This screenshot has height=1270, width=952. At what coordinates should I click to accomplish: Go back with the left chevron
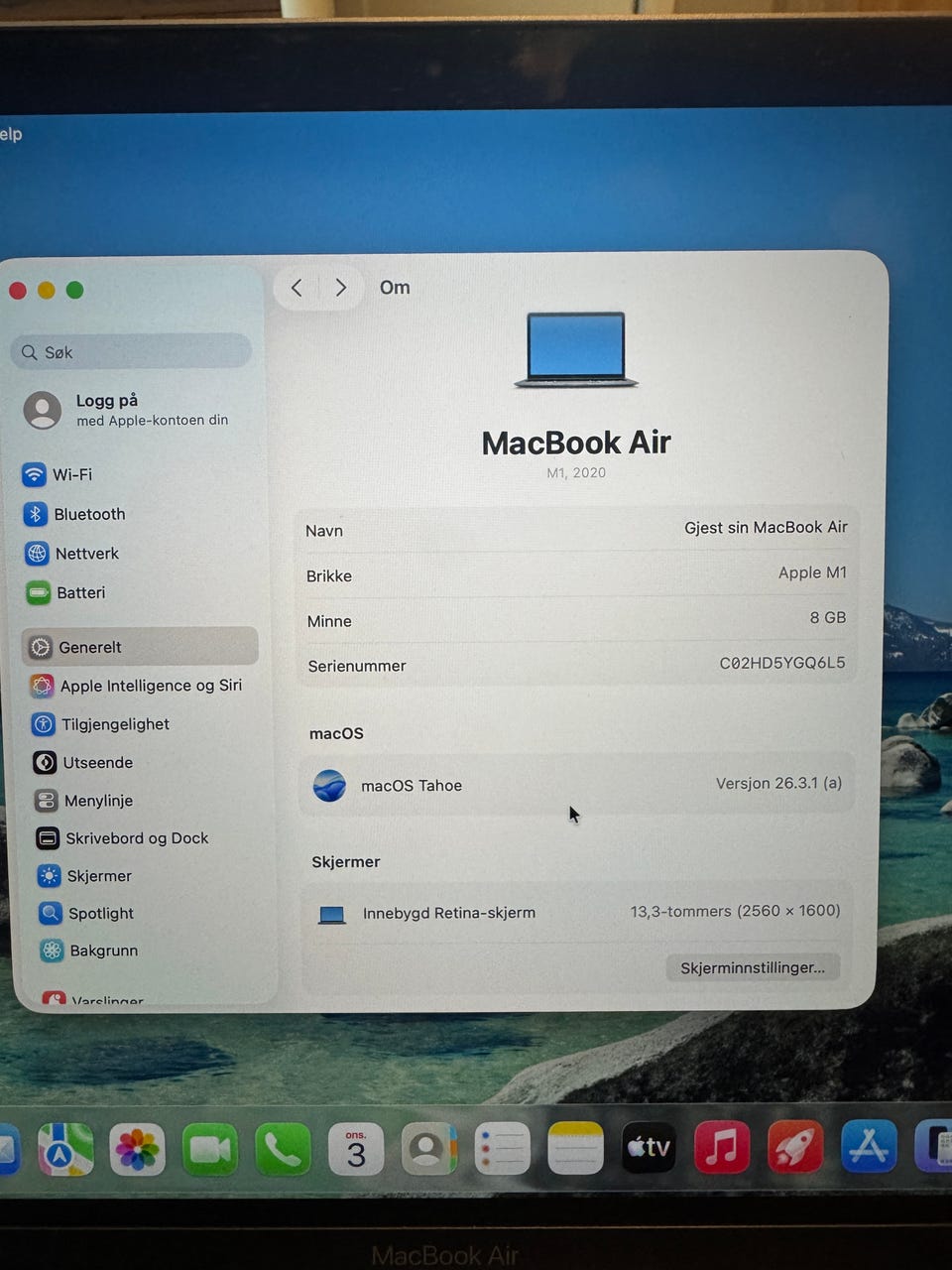(x=297, y=288)
